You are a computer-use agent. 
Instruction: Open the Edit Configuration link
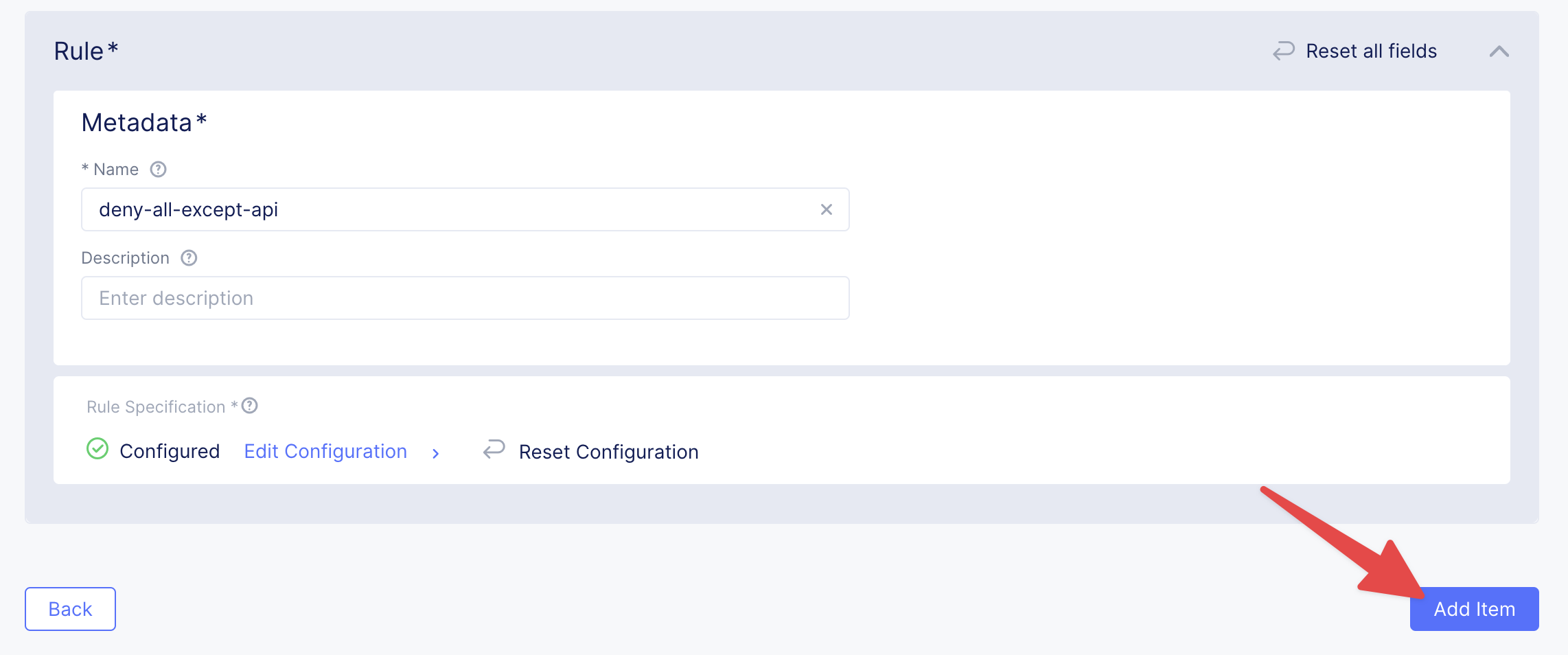pos(325,451)
